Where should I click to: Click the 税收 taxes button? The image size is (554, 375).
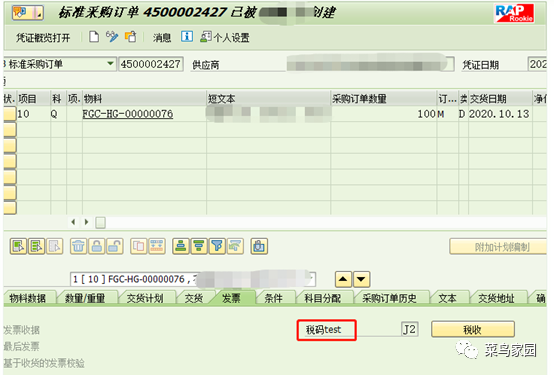[x=473, y=330]
